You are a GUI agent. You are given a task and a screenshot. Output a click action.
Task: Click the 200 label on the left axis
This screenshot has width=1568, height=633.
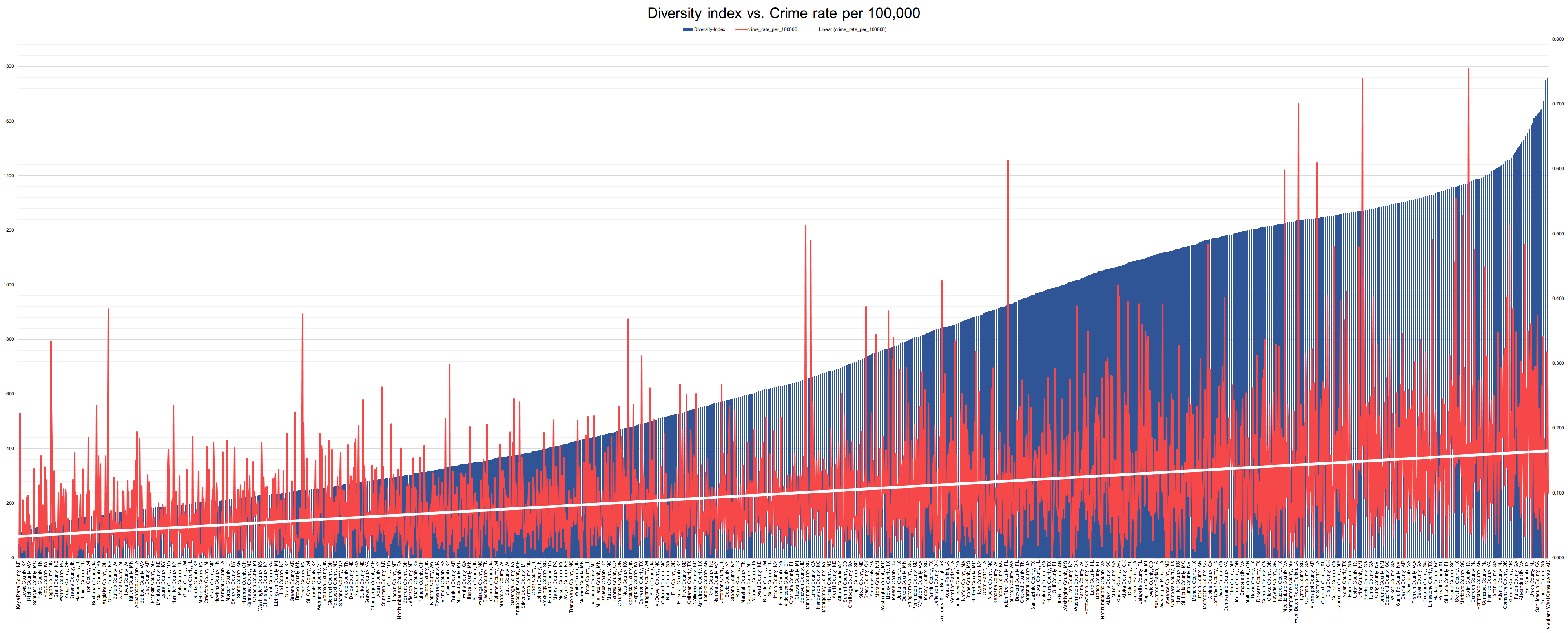point(10,503)
